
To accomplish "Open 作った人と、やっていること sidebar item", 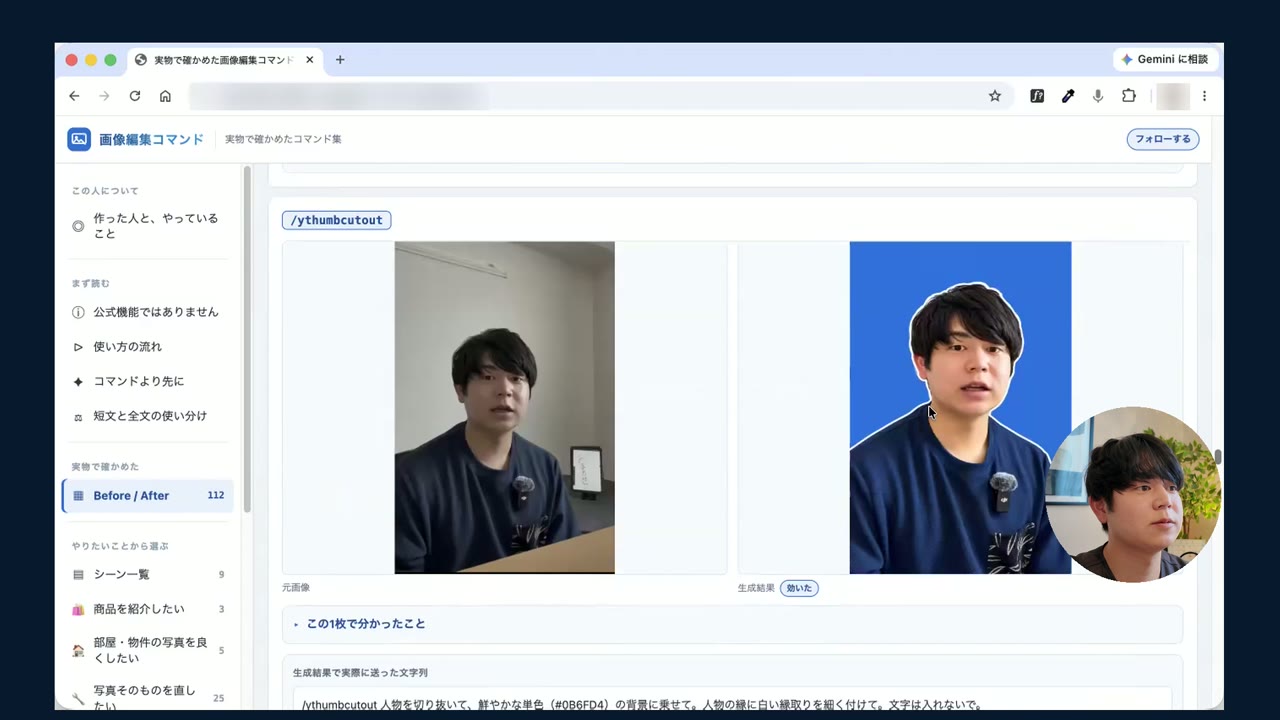I will 148,226.
